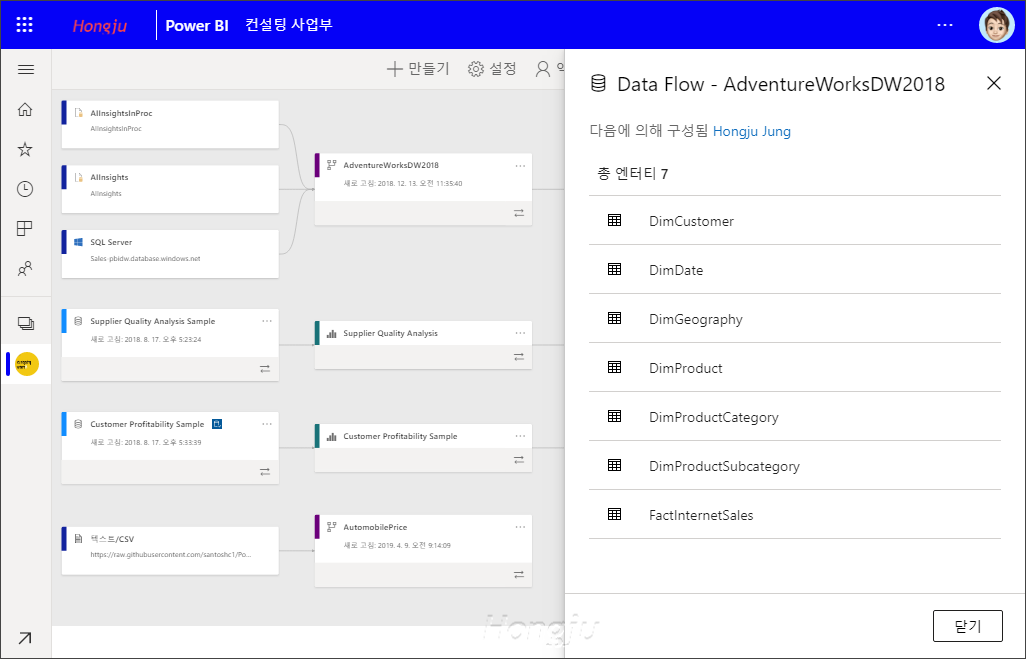1026x659 pixels.
Task: Open Shared with me icon
Action: [x=25, y=268]
